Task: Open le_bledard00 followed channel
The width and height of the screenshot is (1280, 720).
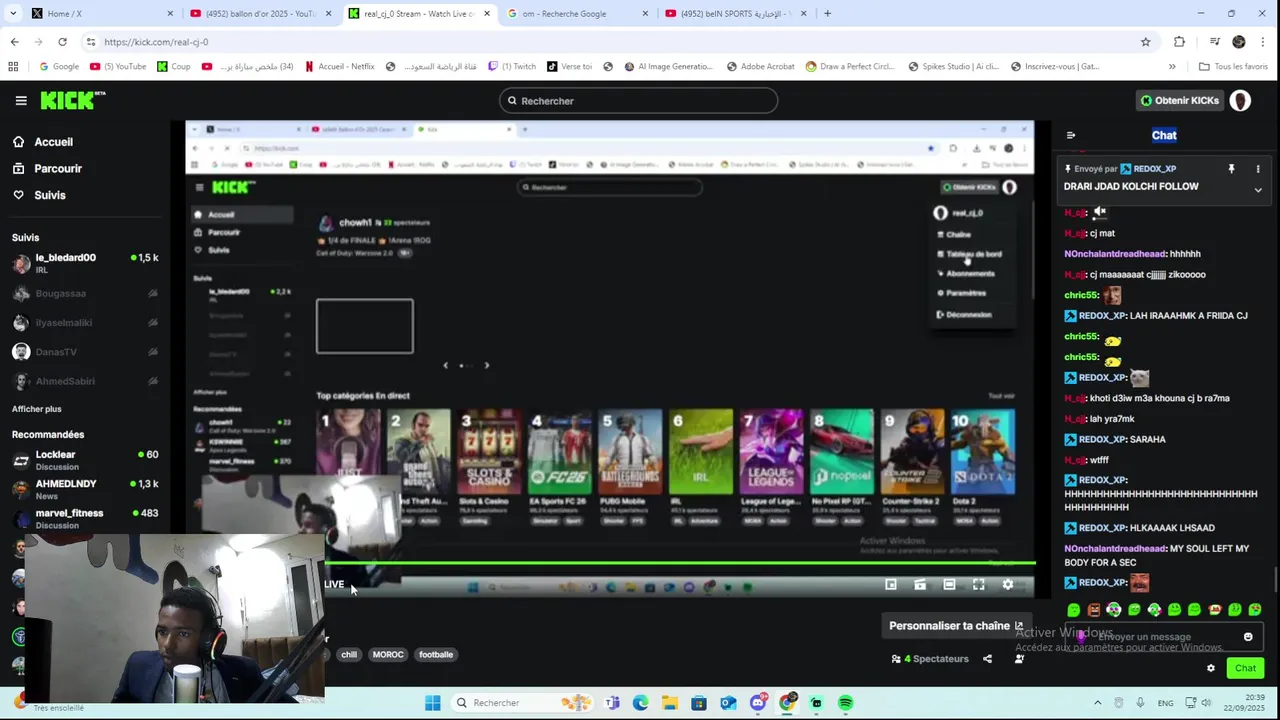Action: pyautogui.click(x=85, y=264)
